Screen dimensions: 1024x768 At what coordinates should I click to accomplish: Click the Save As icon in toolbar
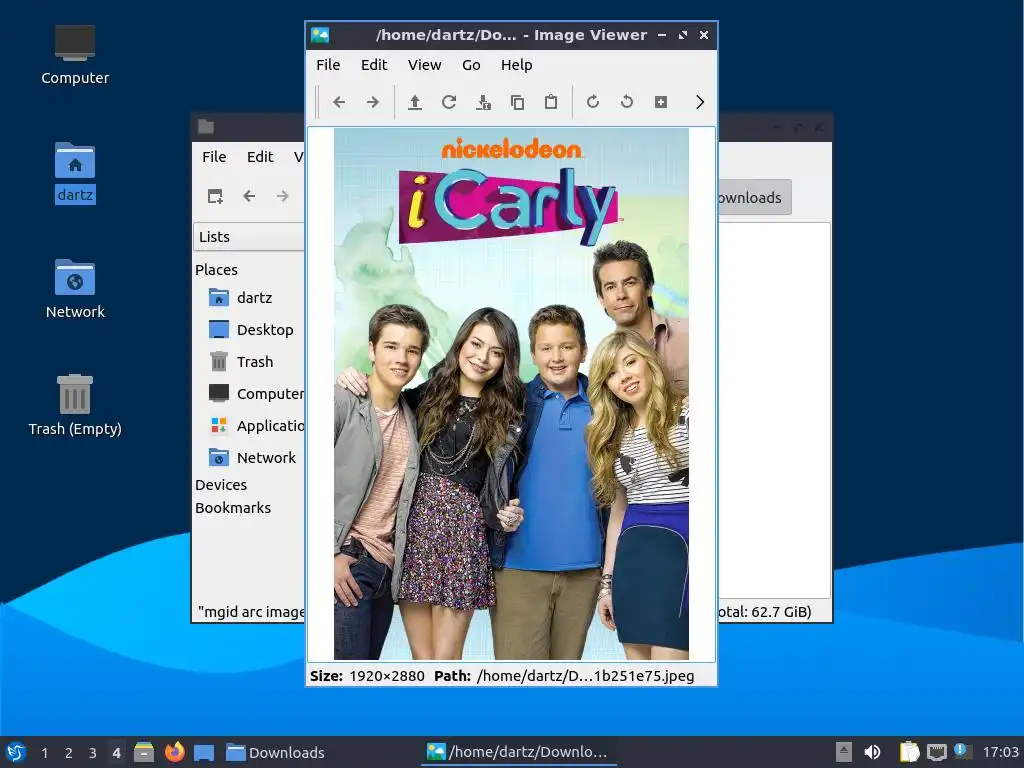(x=483, y=102)
